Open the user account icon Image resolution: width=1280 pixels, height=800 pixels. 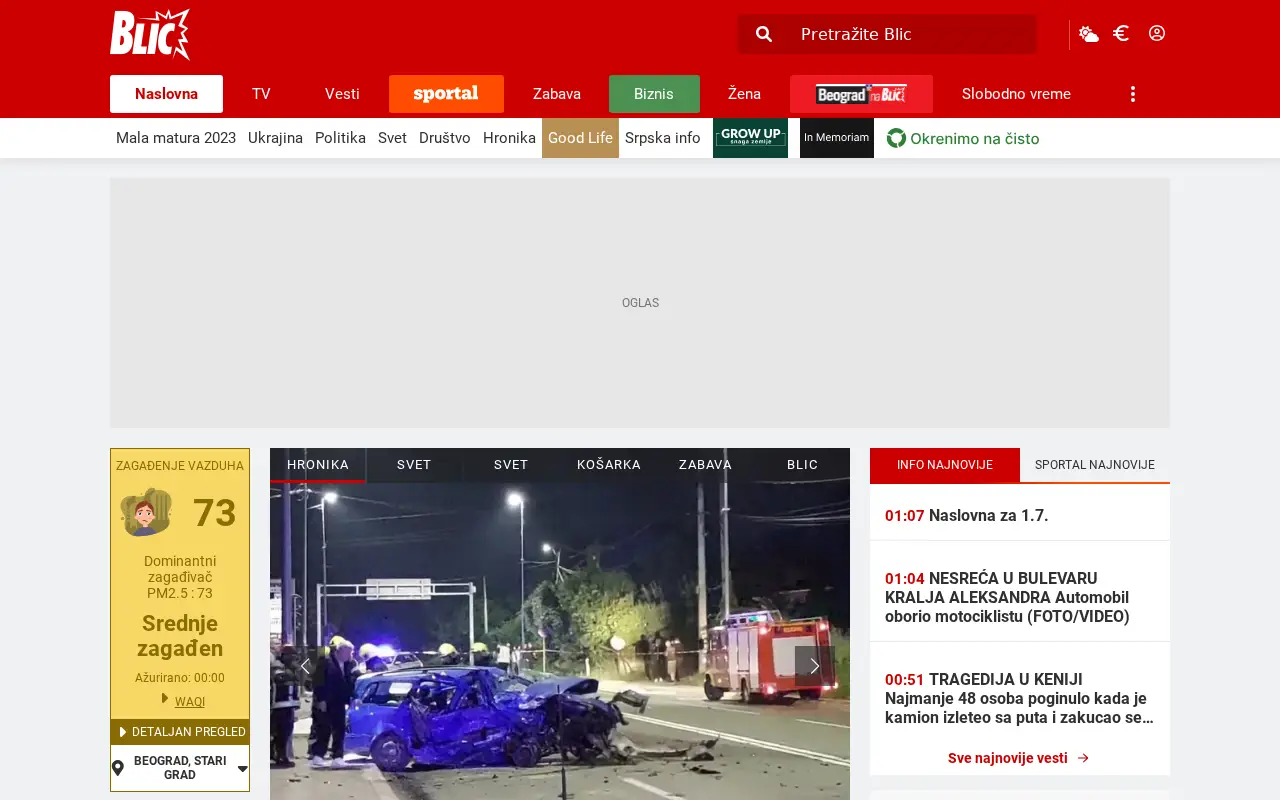(1157, 33)
